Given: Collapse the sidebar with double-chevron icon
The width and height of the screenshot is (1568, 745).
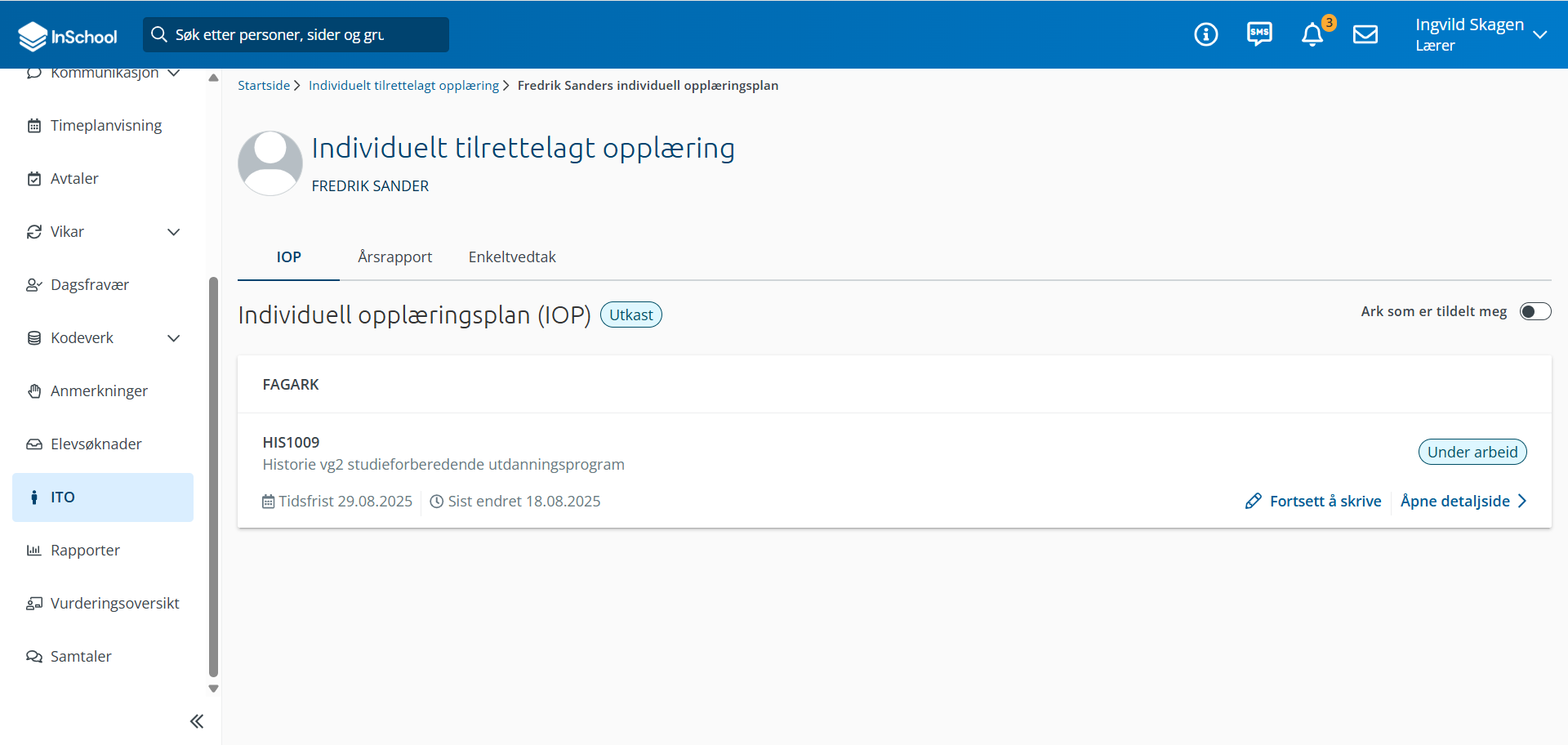Looking at the screenshot, I should [x=197, y=721].
